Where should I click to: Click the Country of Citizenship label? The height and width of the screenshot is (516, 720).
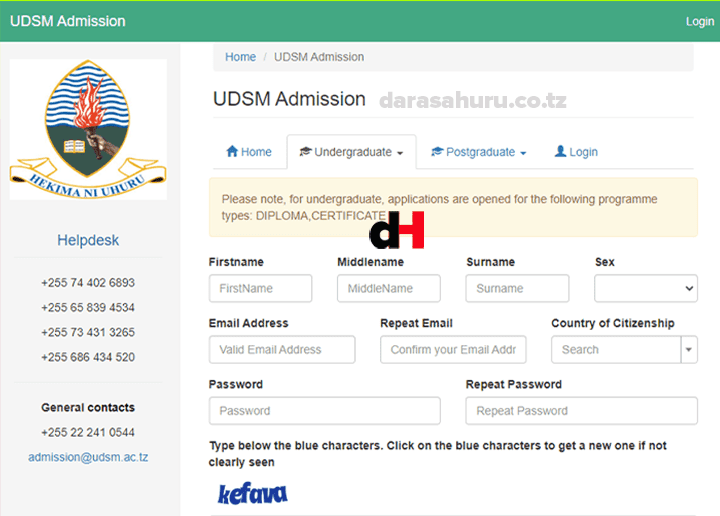(613, 323)
